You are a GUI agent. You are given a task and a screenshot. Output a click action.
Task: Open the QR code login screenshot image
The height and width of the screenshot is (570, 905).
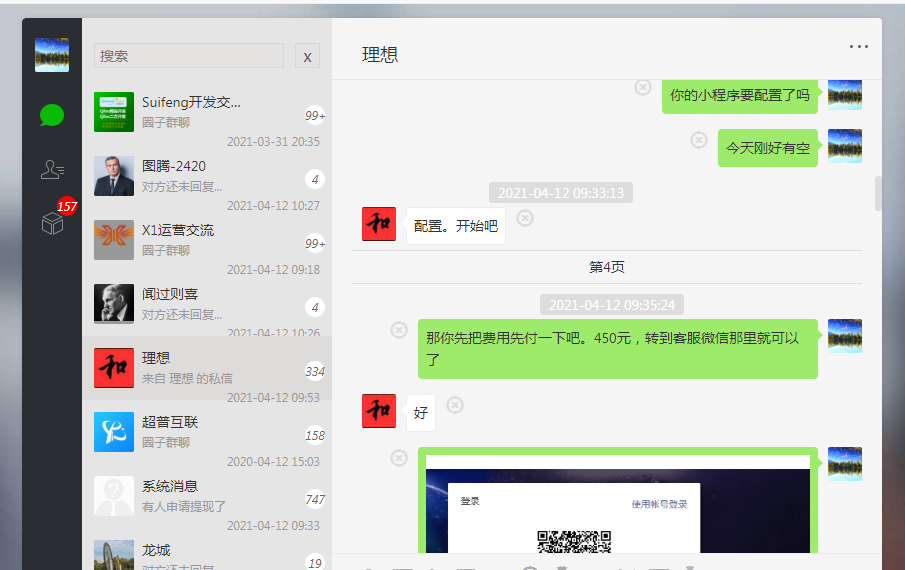pyautogui.click(x=617, y=505)
